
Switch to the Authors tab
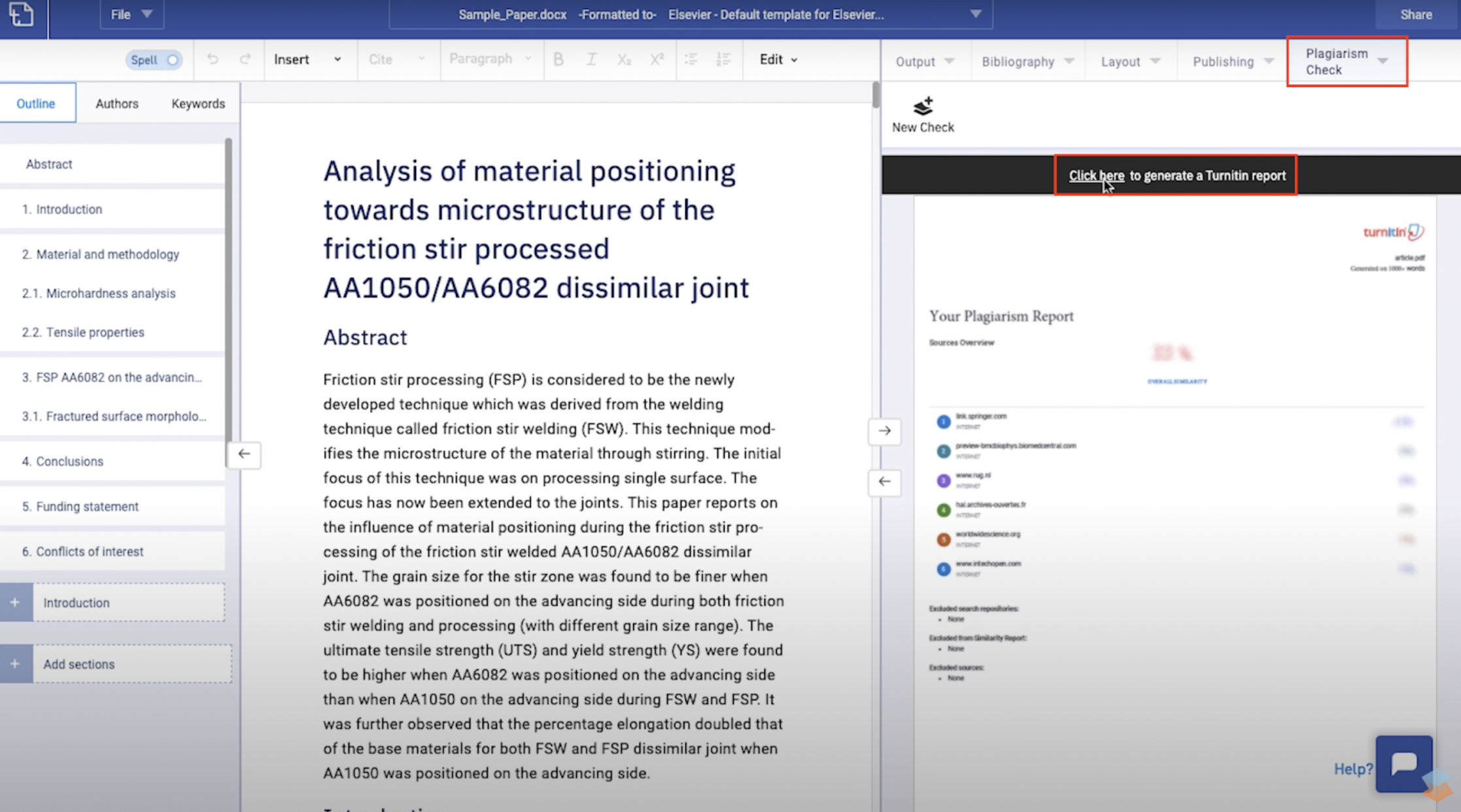pyautogui.click(x=117, y=103)
